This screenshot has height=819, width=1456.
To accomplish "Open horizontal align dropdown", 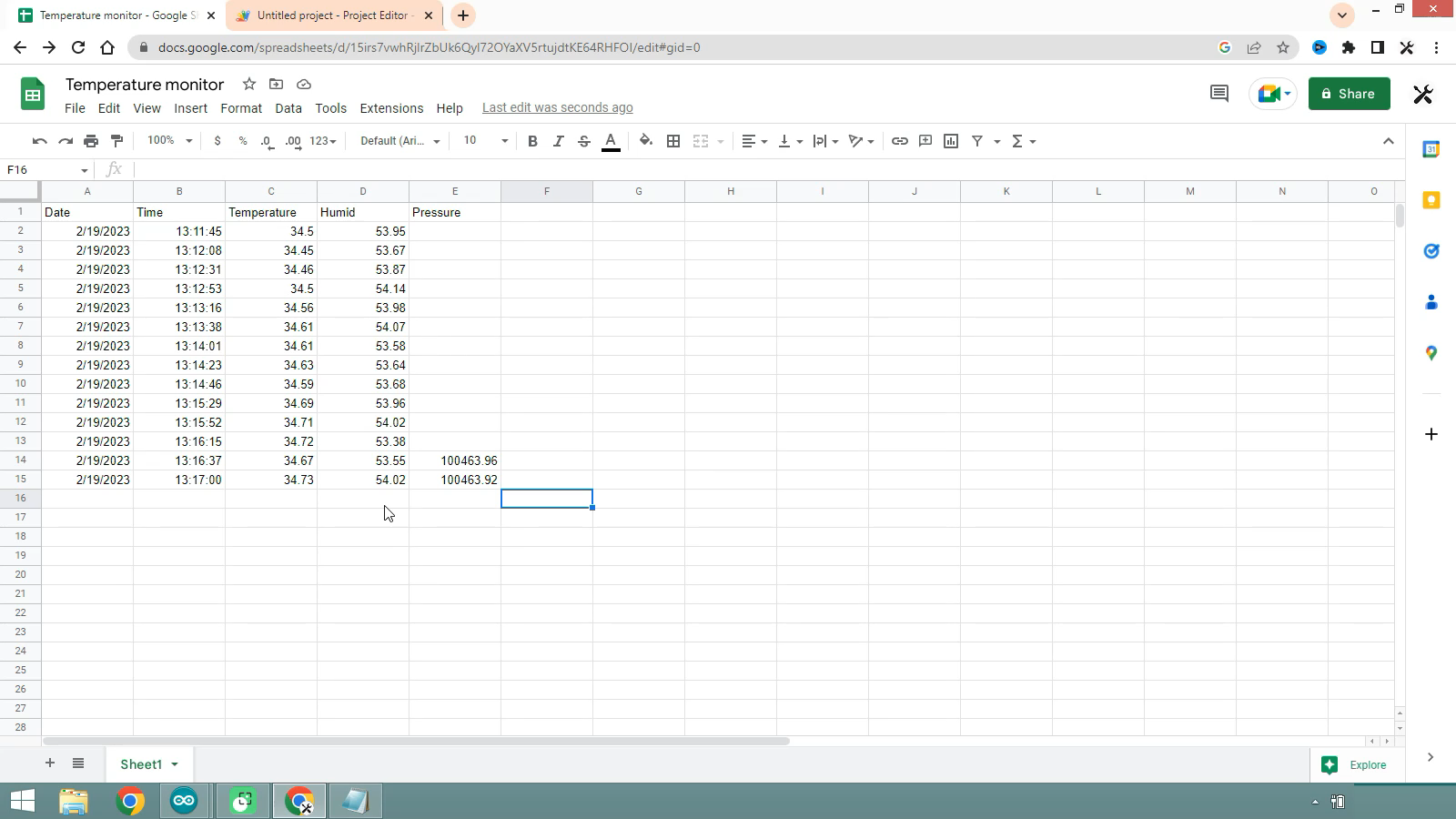I will point(754,141).
